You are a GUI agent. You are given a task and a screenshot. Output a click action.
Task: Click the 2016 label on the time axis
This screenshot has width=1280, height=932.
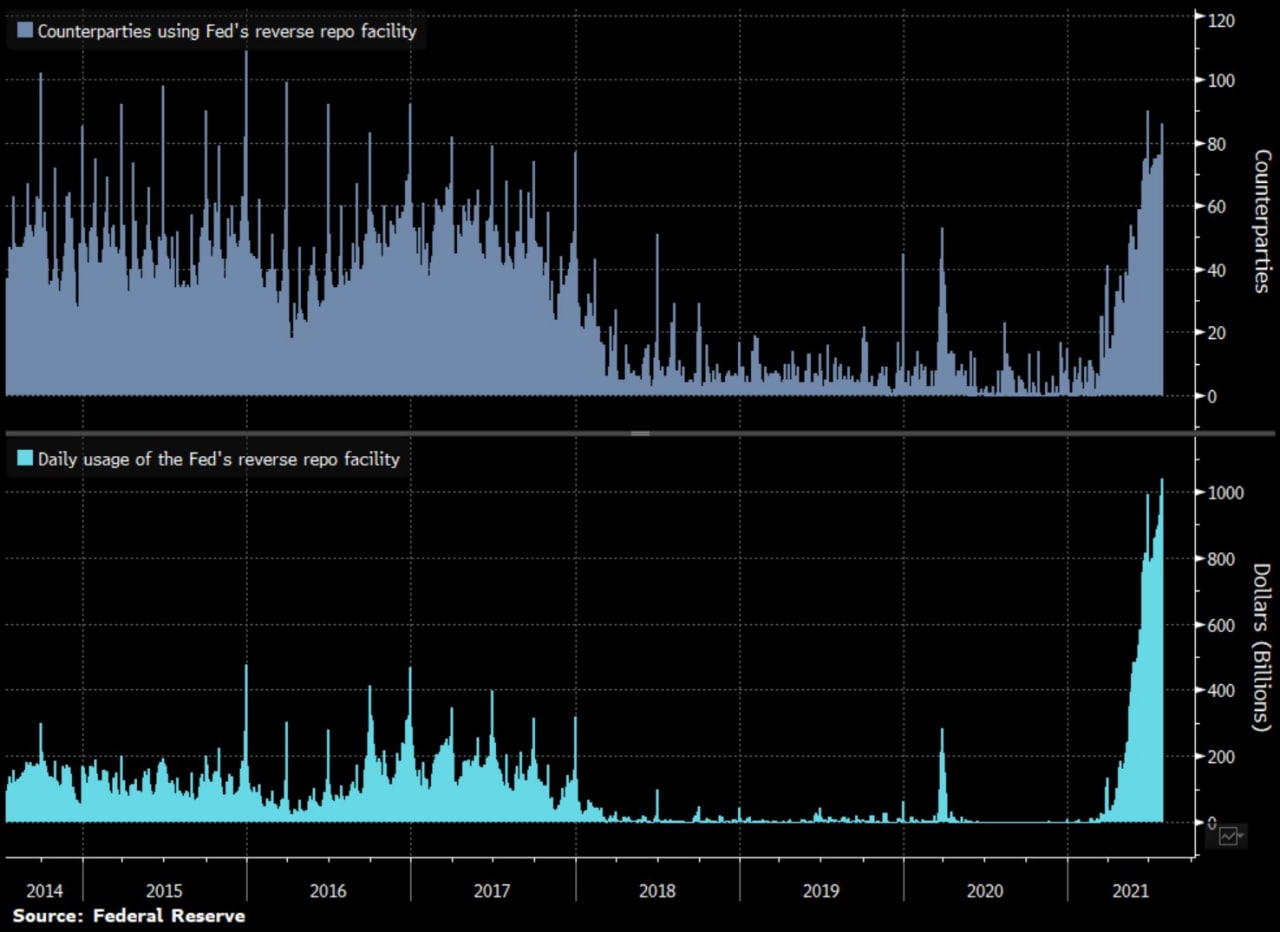328,889
